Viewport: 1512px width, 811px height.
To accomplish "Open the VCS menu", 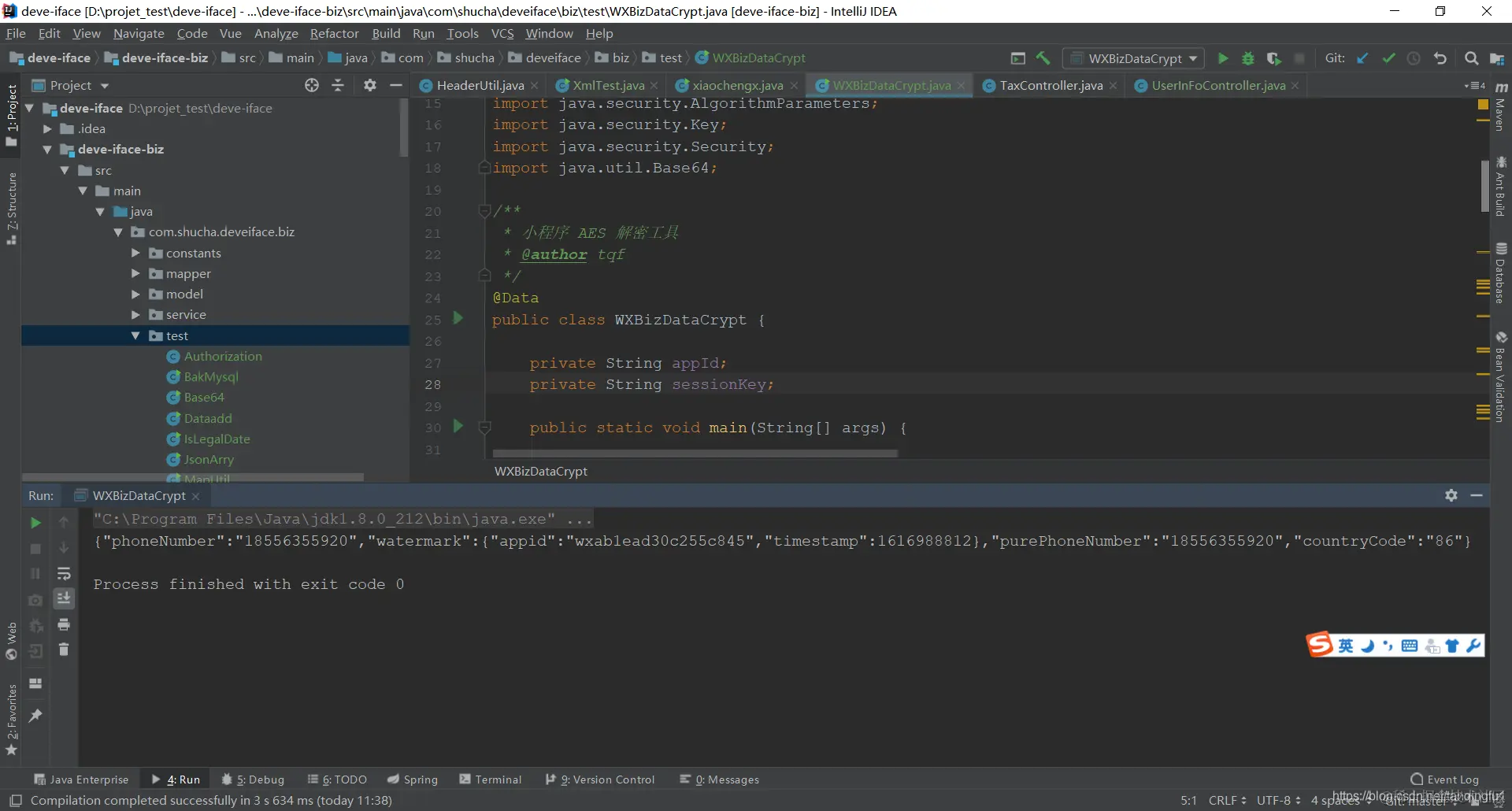I will coord(502,33).
